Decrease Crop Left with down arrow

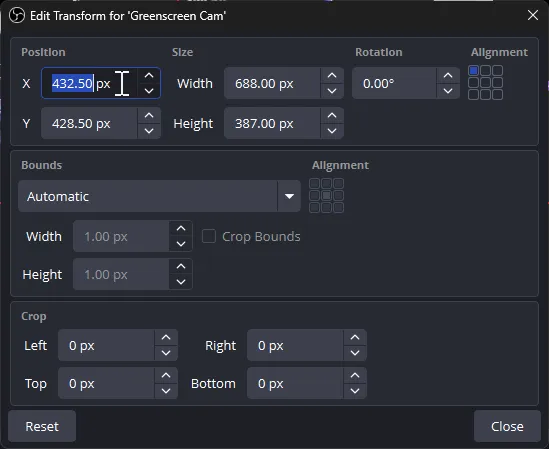(166, 353)
